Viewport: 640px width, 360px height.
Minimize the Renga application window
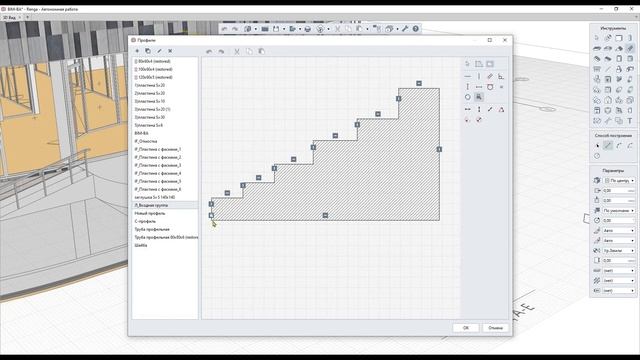click(601, 9)
